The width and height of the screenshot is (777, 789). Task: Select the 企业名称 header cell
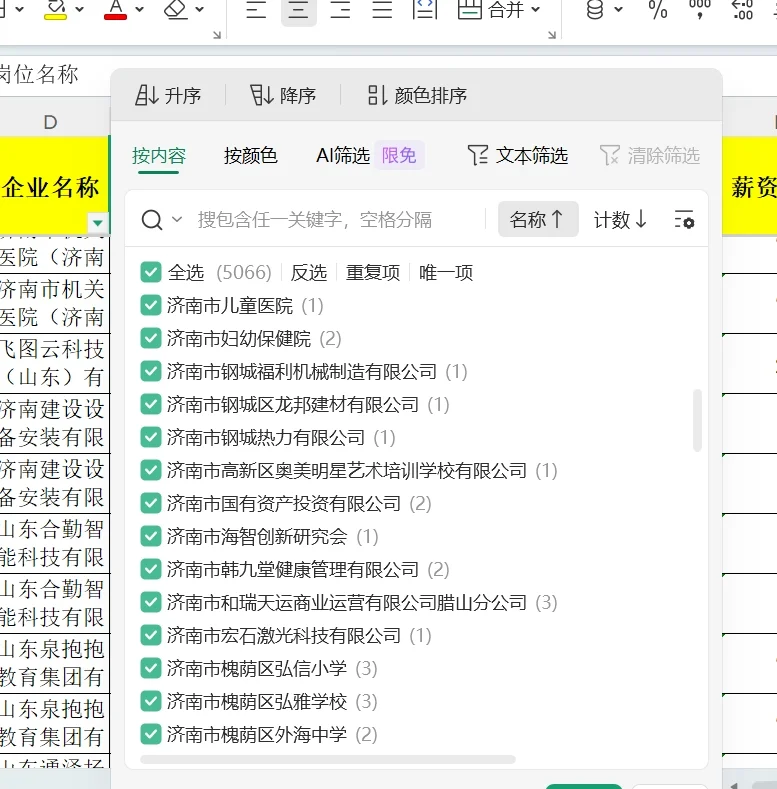(x=54, y=185)
